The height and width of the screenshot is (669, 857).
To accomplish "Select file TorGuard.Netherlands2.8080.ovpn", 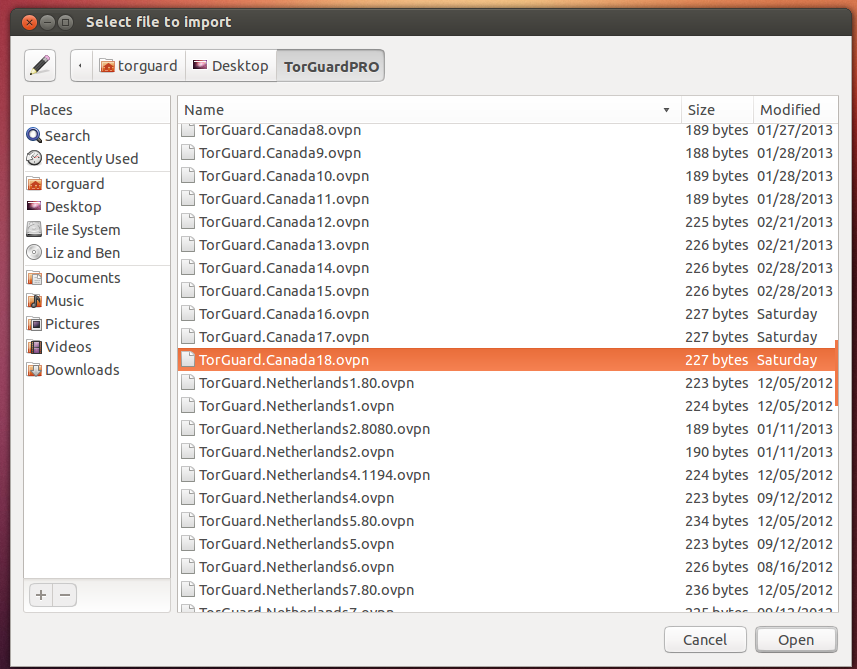I will [506, 429].
